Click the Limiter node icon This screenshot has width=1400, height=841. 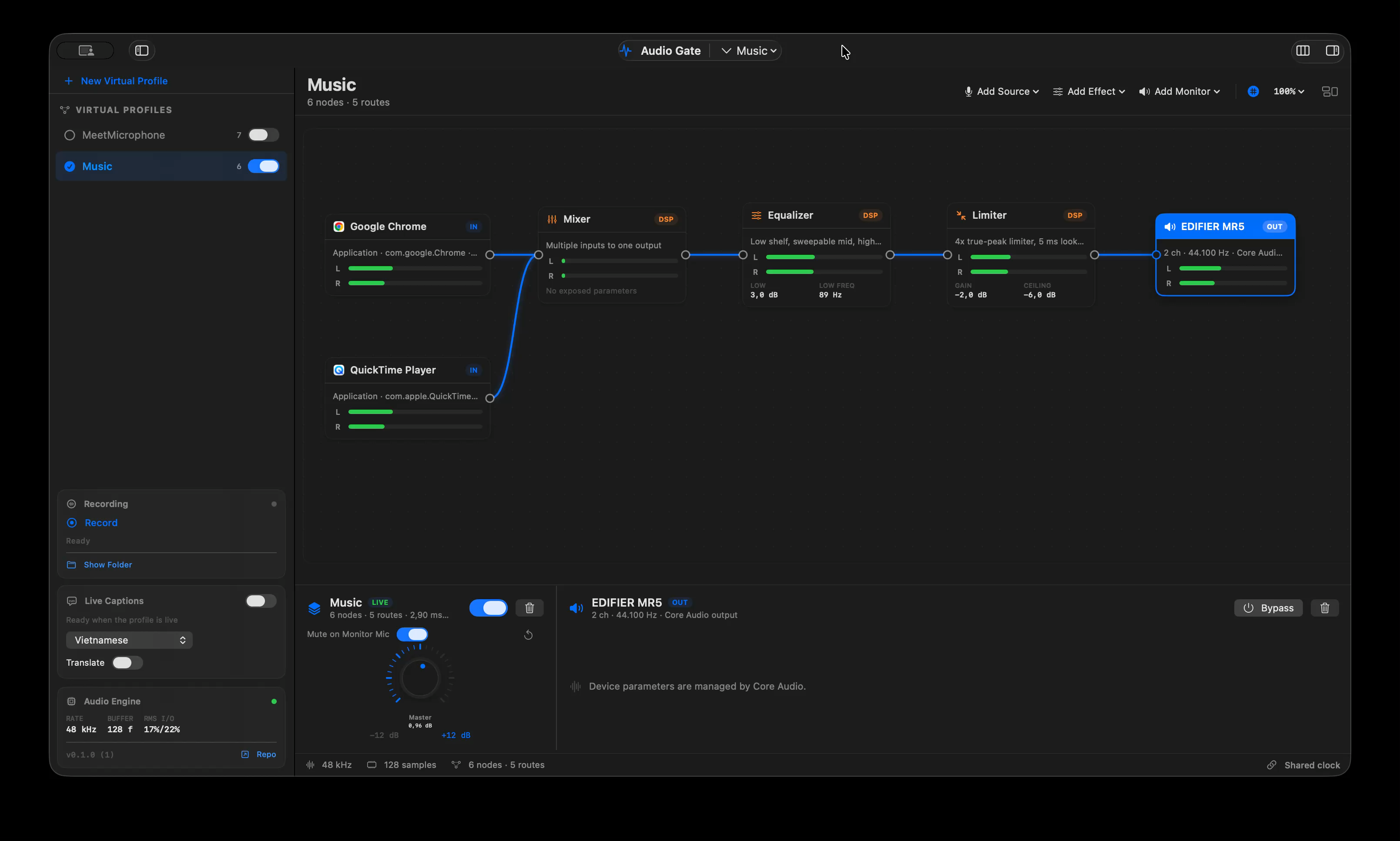click(961, 215)
